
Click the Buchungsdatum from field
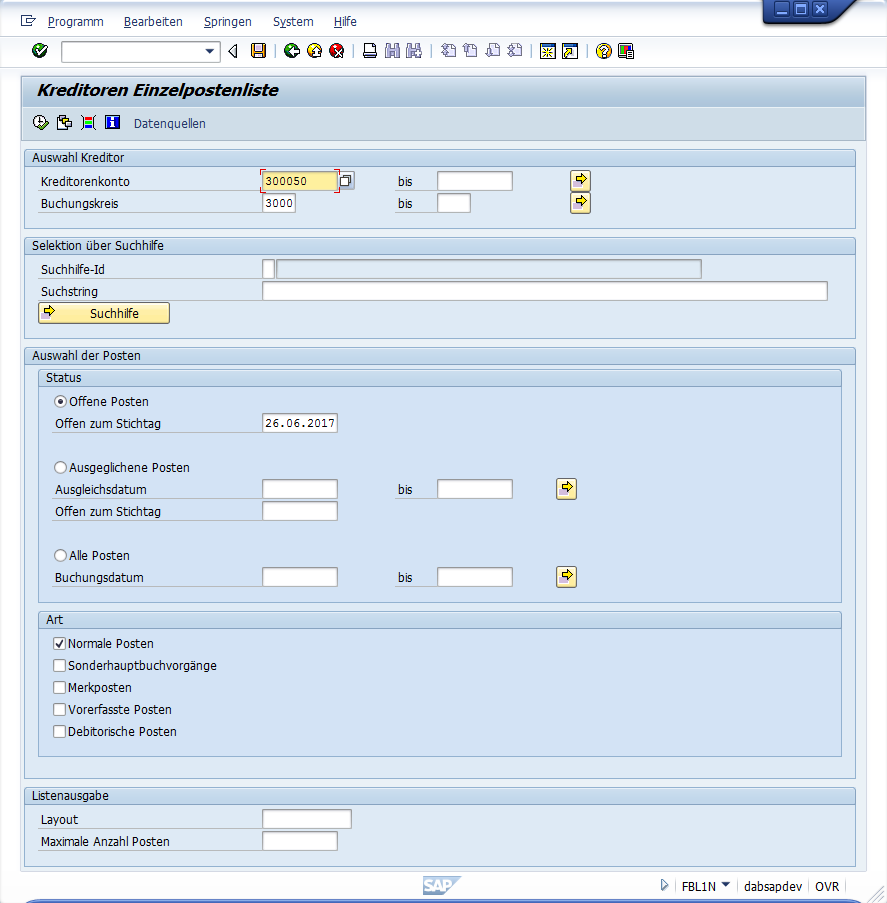(x=300, y=577)
